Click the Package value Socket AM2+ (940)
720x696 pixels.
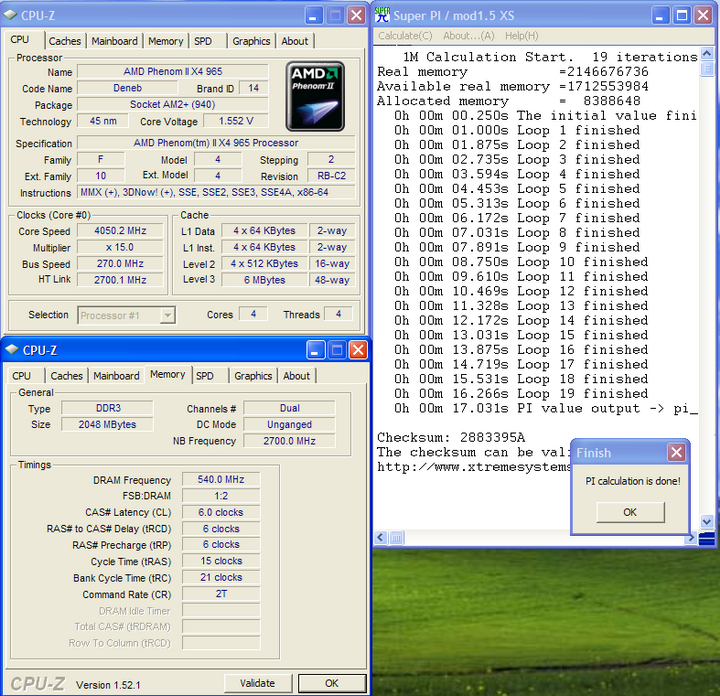(x=173, y=104)
